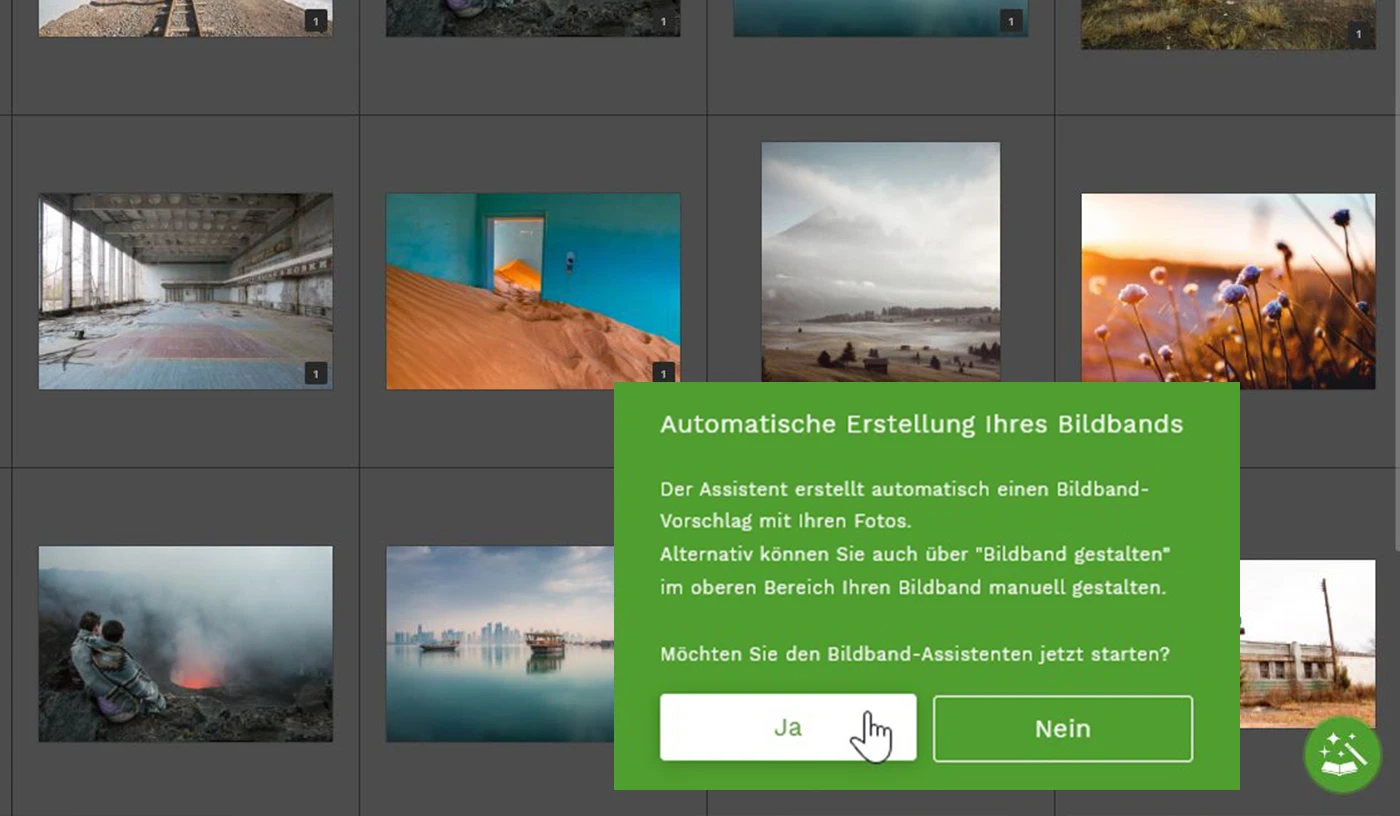Select the turquoise room with sand photo
Screen dimensions: 1400x816
(x=533, y=291)
